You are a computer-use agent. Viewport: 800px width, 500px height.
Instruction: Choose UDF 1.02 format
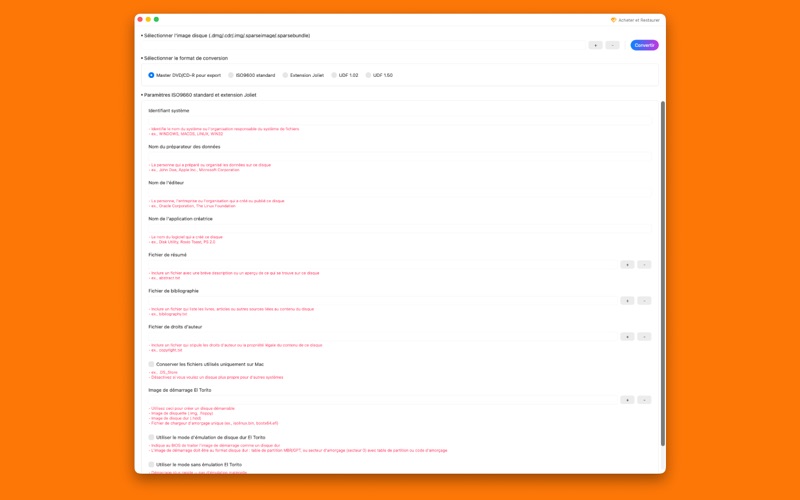click(345, 75)
